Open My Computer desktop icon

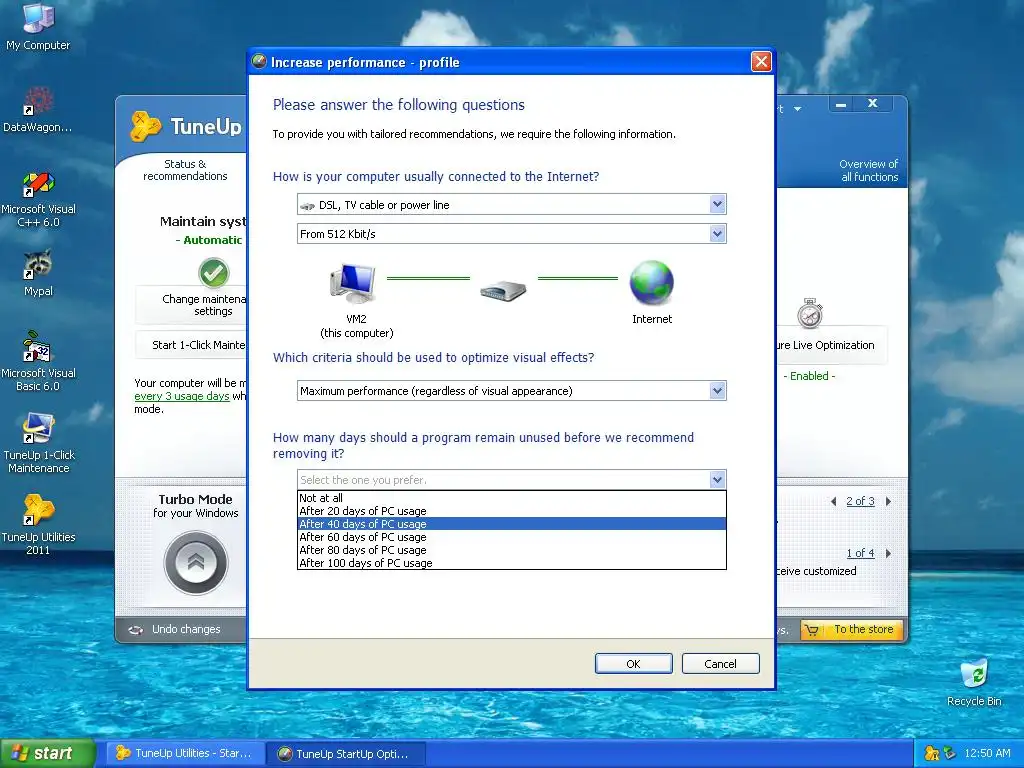(38, 26)
